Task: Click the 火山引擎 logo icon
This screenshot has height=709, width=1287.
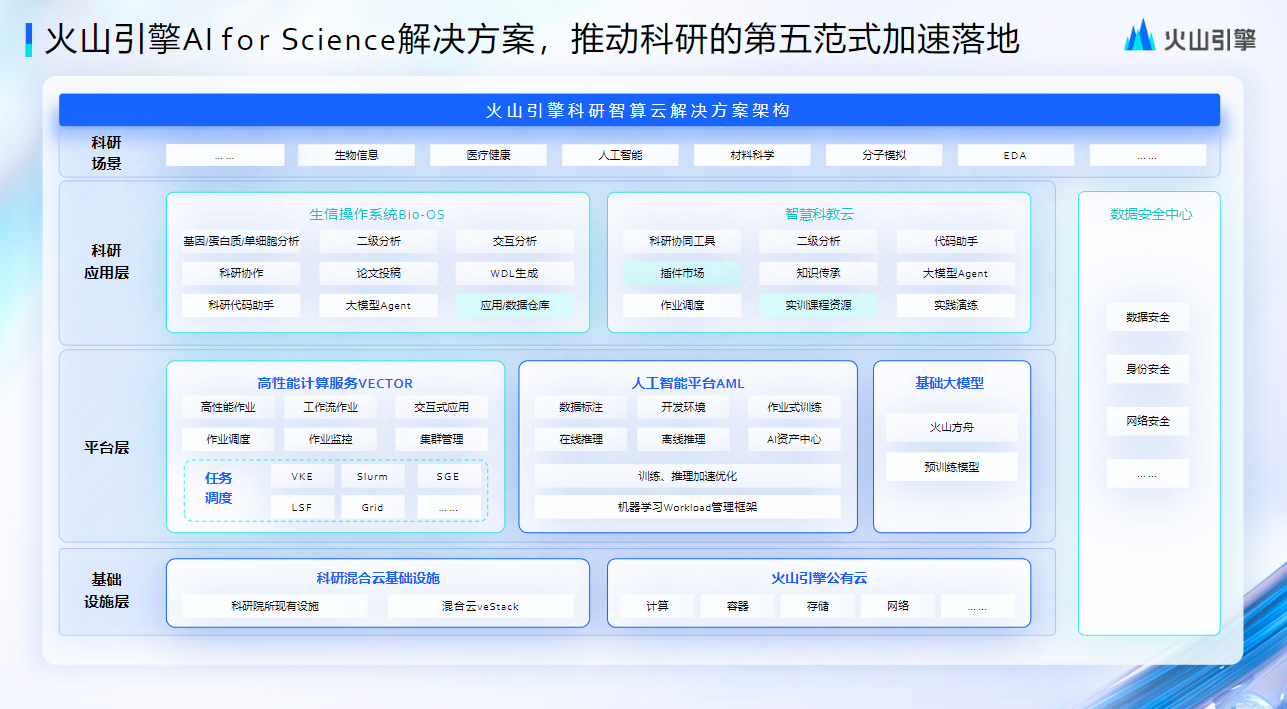Action: click(x=1140, y=36)
